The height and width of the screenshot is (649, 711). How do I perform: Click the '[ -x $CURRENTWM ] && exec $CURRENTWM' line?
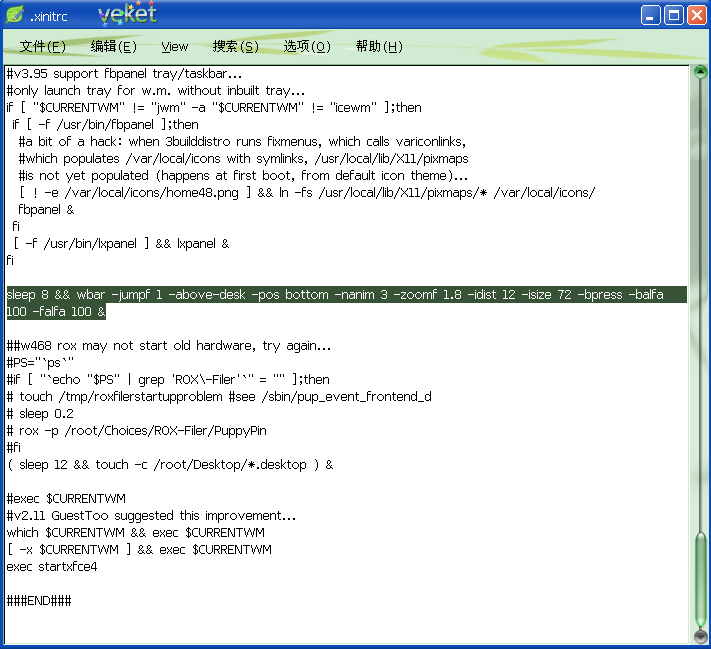(139, 550)
